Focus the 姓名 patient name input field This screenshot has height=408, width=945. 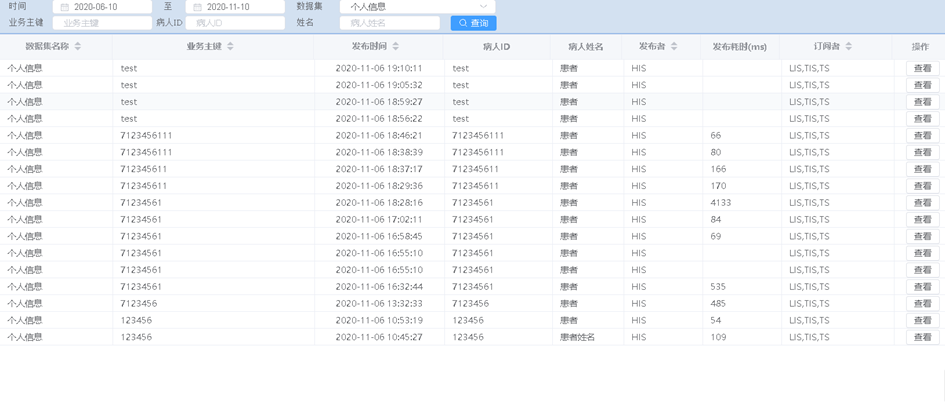point(390,23)
